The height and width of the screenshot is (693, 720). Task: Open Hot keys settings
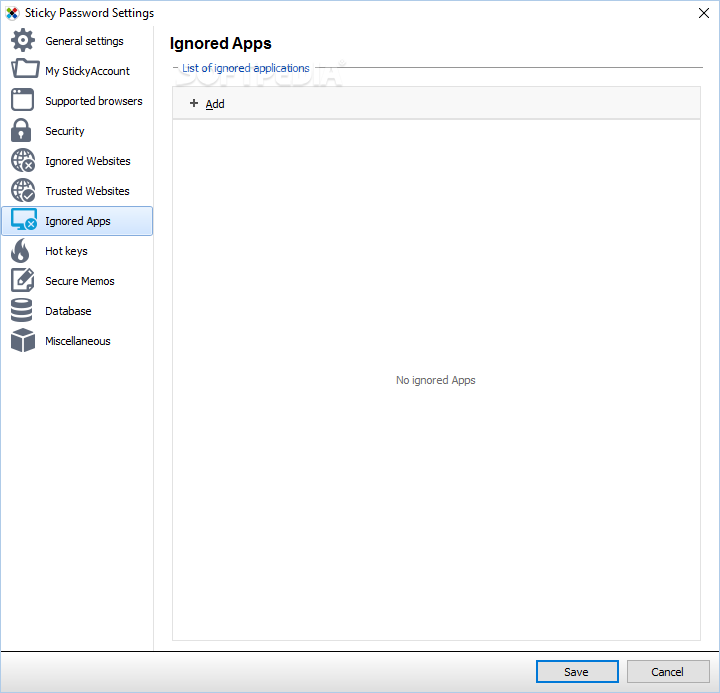click(x=77, y=251)
